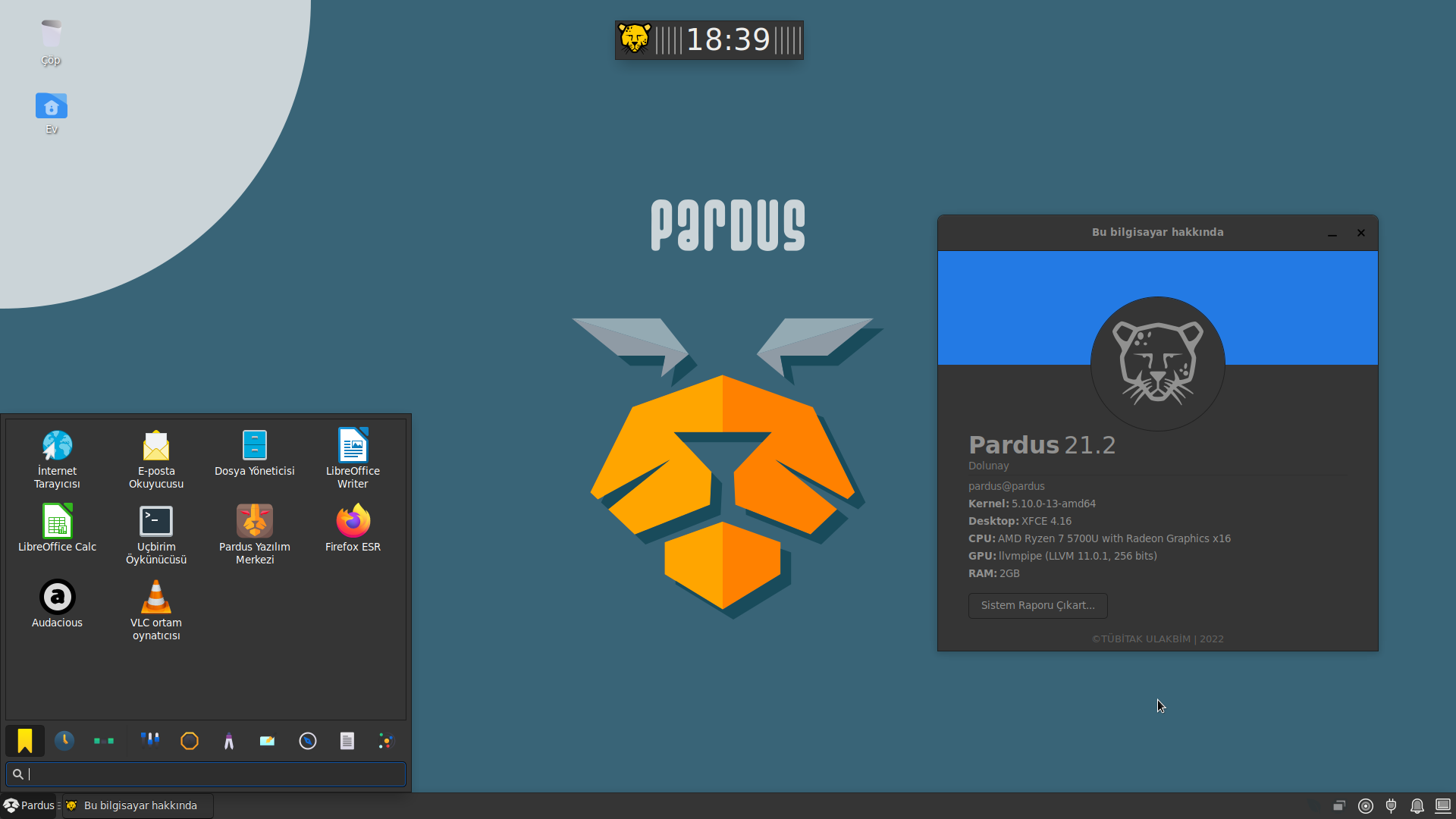Launch E-posta Okuyucusu mail app

pos(155,459)
